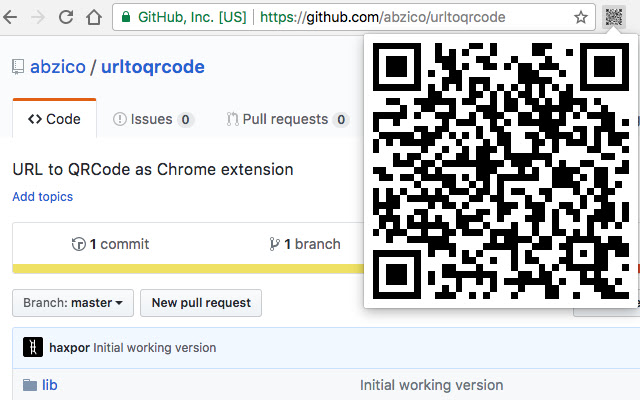Expand the Branch: master dropdown
Viewport: 640px width, 400px height.
73,303
